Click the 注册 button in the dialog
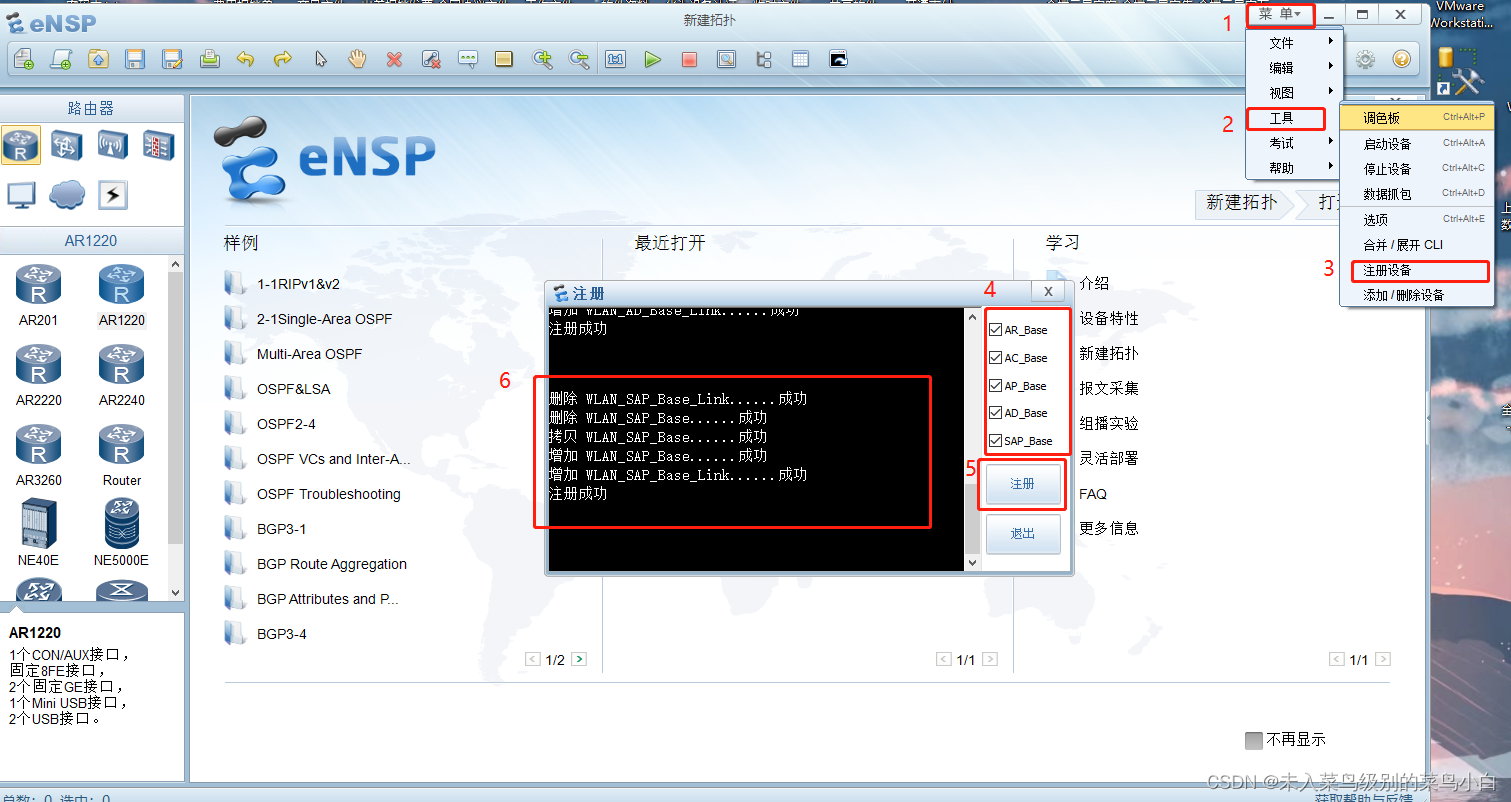Screen dimensions: 1511x802 [x=1023, y=484]
